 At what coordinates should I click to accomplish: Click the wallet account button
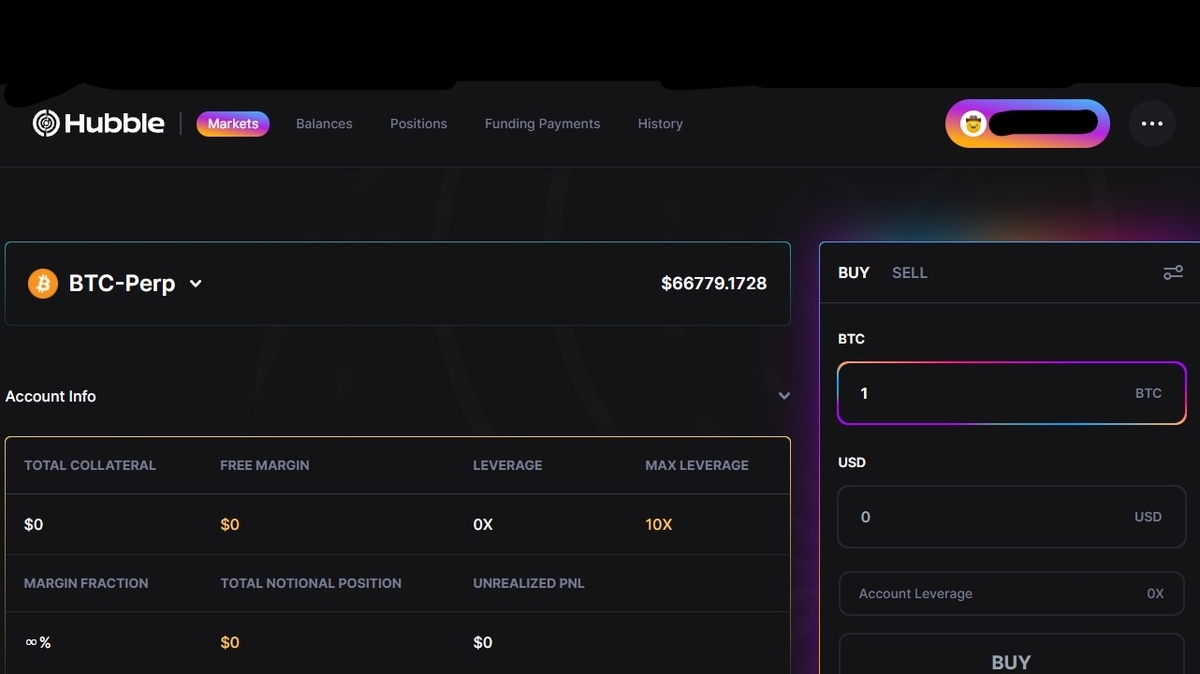click(1027, 124)
